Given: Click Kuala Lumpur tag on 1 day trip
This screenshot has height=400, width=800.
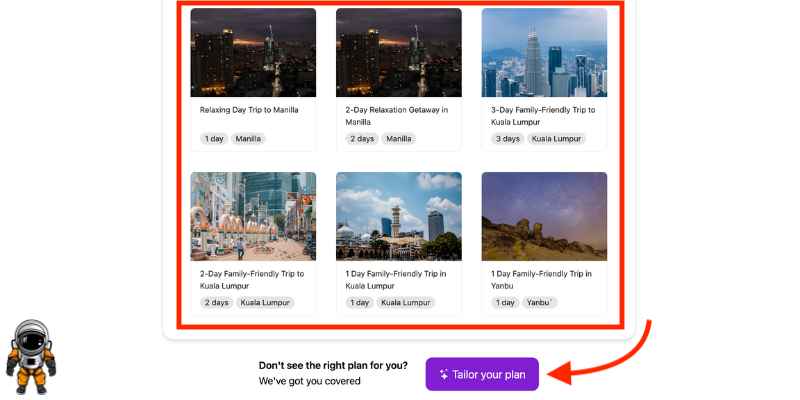Looking at the screenshot, I should click(405, 302).
